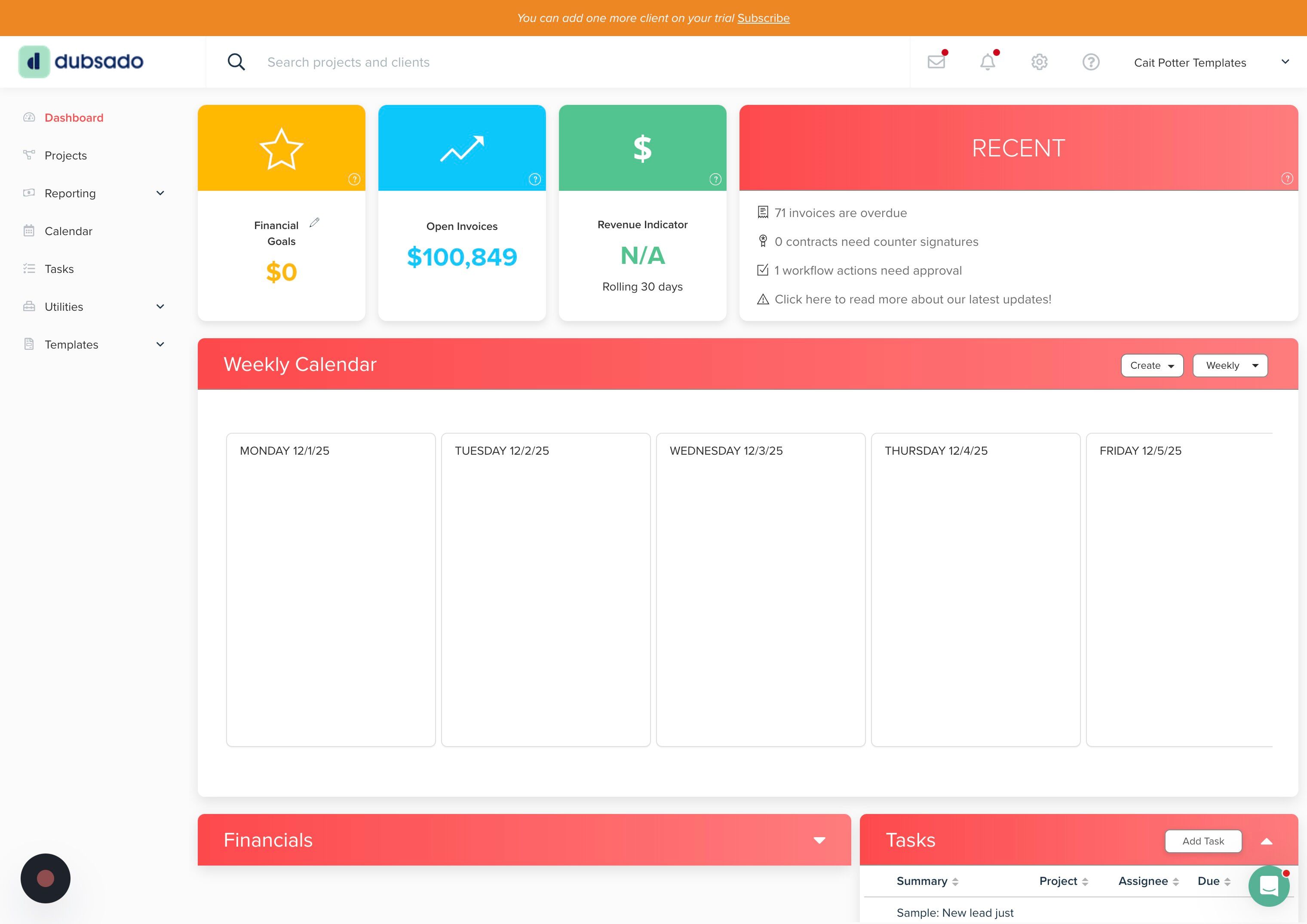Screen dimensions: 1307x924
Task: Click the Add Task button
Action: 1203,841
